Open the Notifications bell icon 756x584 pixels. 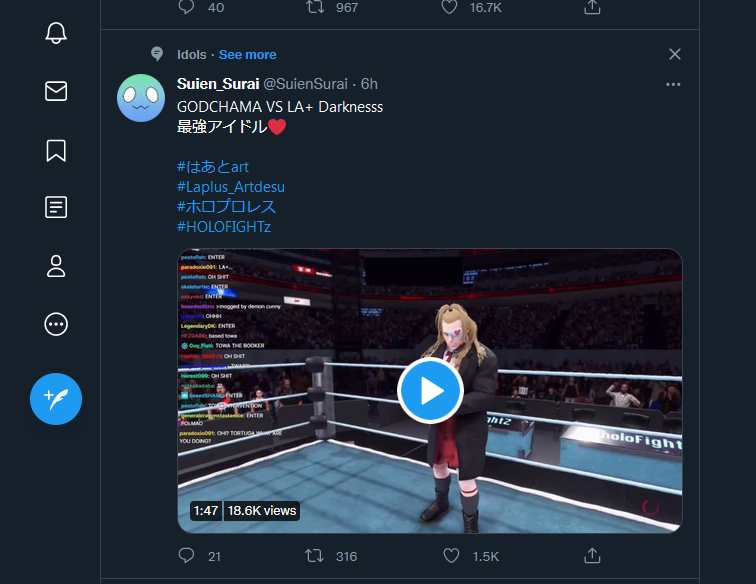[56, 33]
